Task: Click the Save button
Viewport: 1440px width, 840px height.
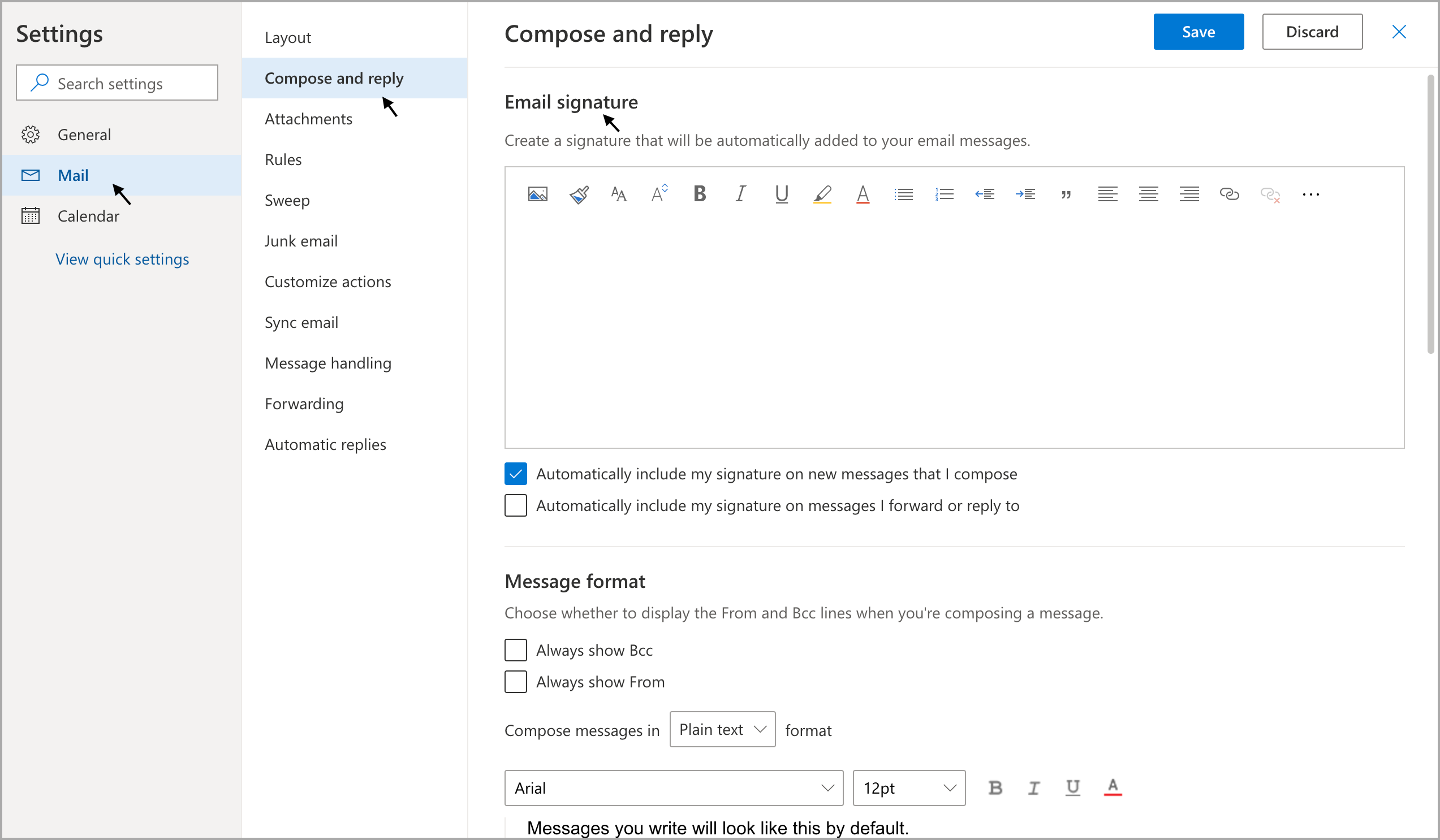Action: [x=1198, y=32]
